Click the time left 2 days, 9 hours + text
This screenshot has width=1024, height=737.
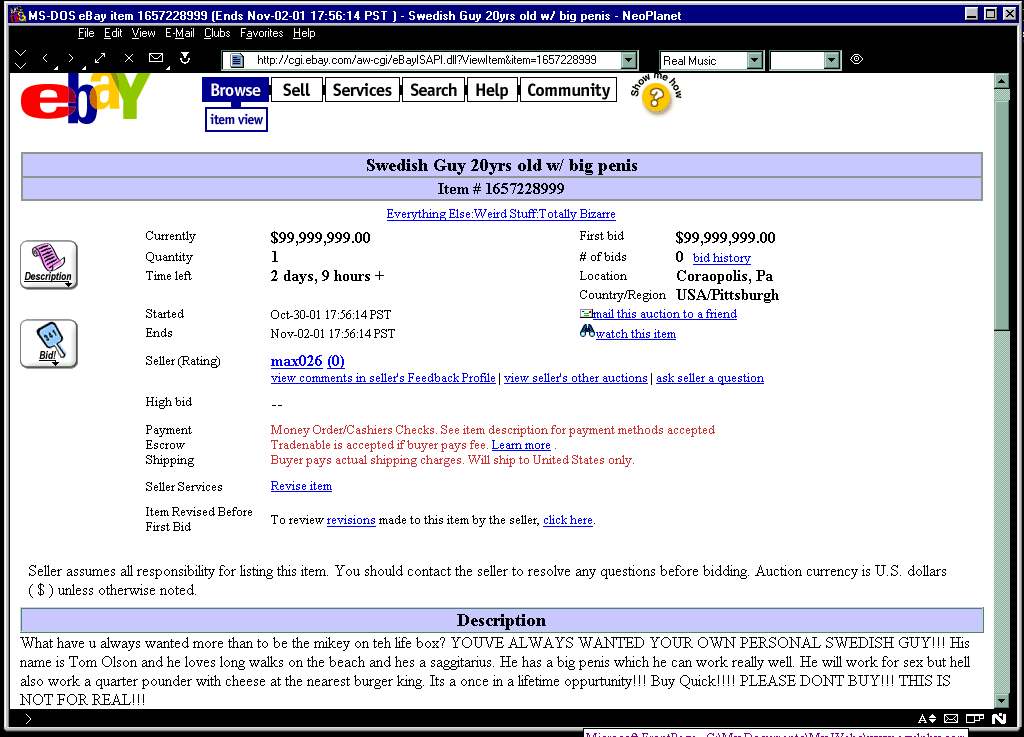[327, 276]
